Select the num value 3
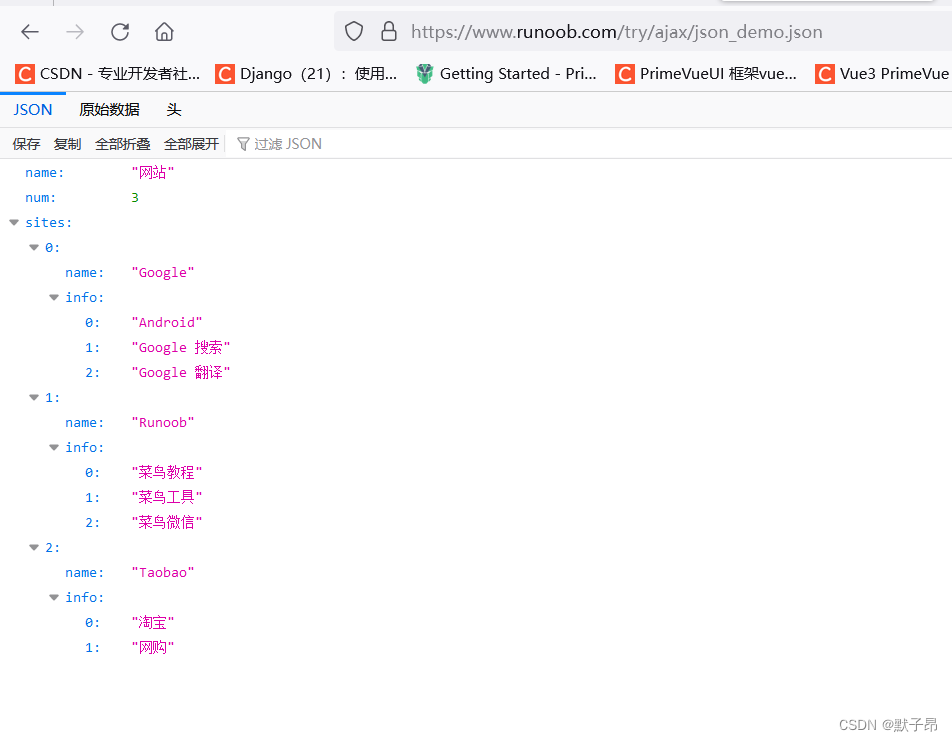The image size is (952, 742). [135, 197]
